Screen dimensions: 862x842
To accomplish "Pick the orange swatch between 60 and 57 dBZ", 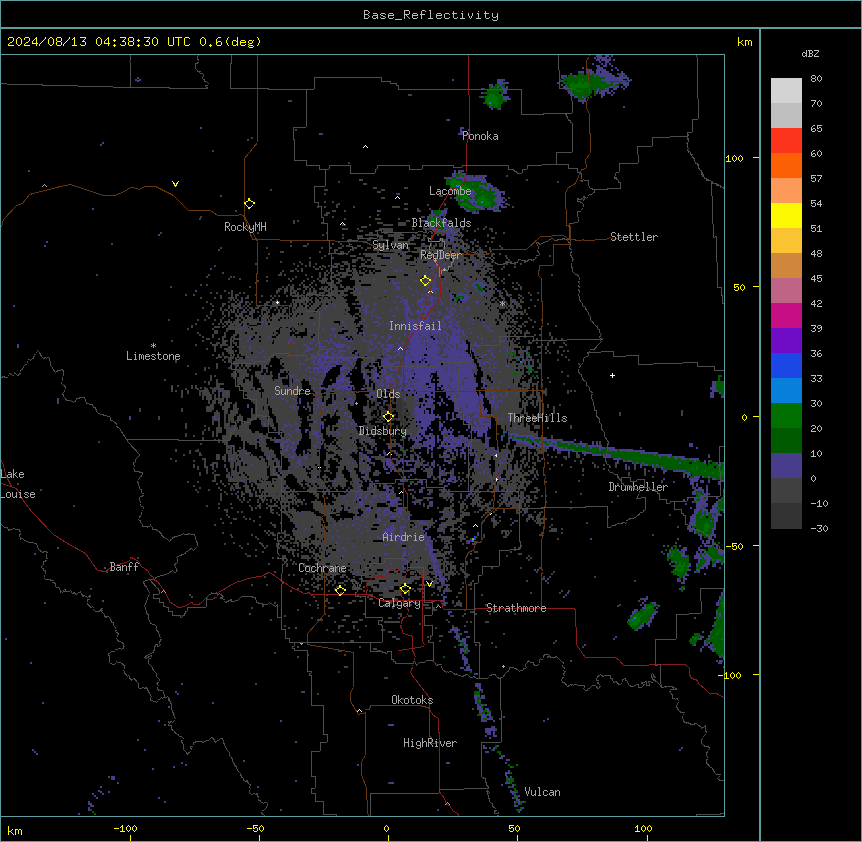I will 786,165.
